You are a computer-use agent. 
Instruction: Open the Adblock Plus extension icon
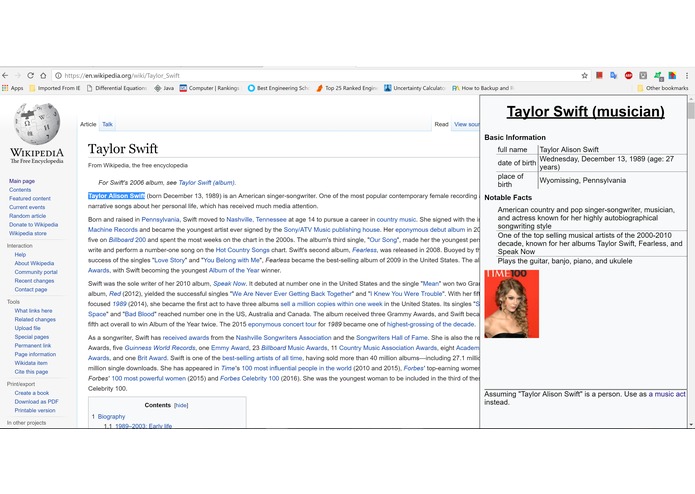pyautogui.click(x=629, y=75)
